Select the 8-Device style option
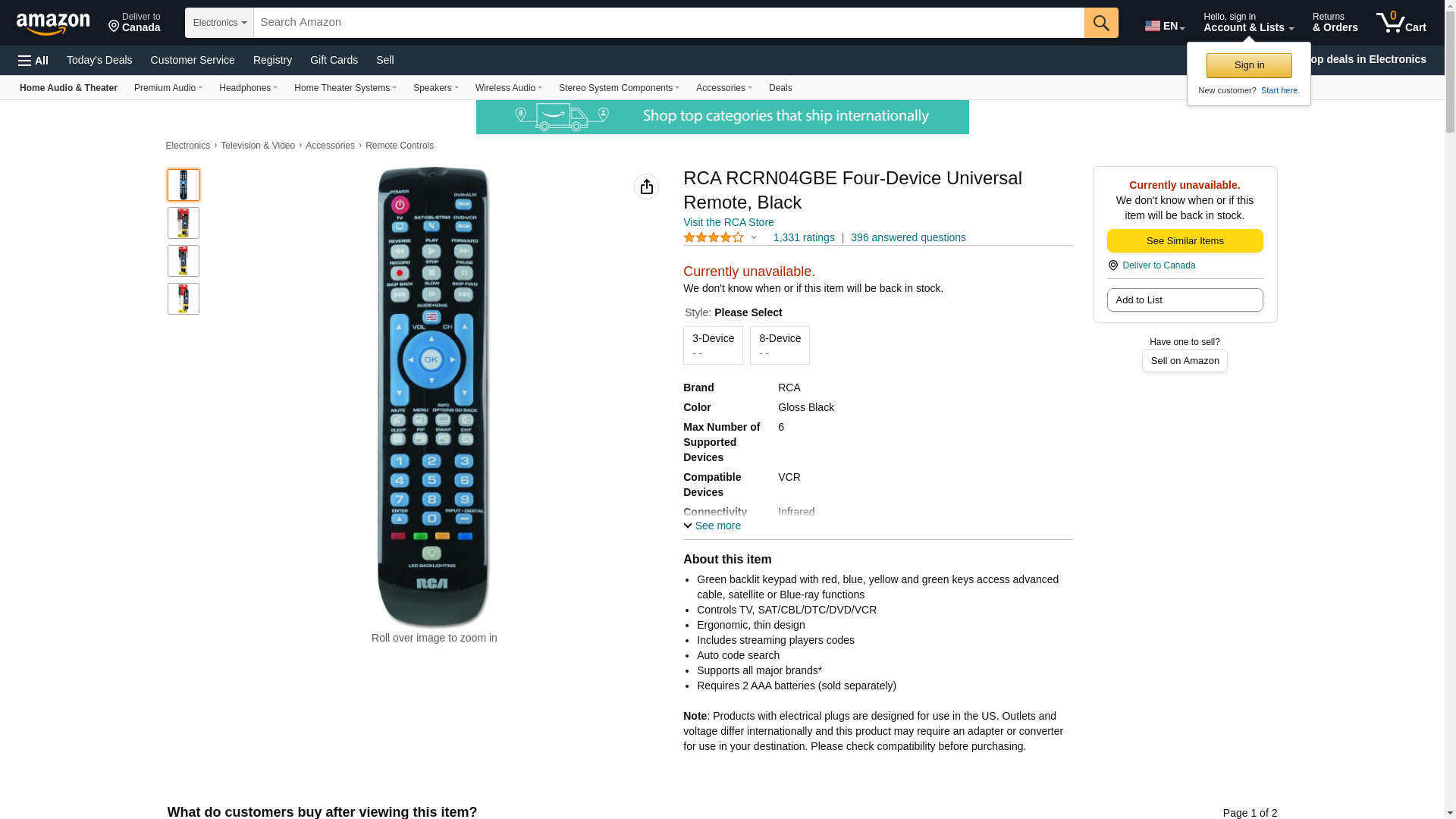Image resolution: width=1456 pixels, height=819 pixels. (780, 345)
